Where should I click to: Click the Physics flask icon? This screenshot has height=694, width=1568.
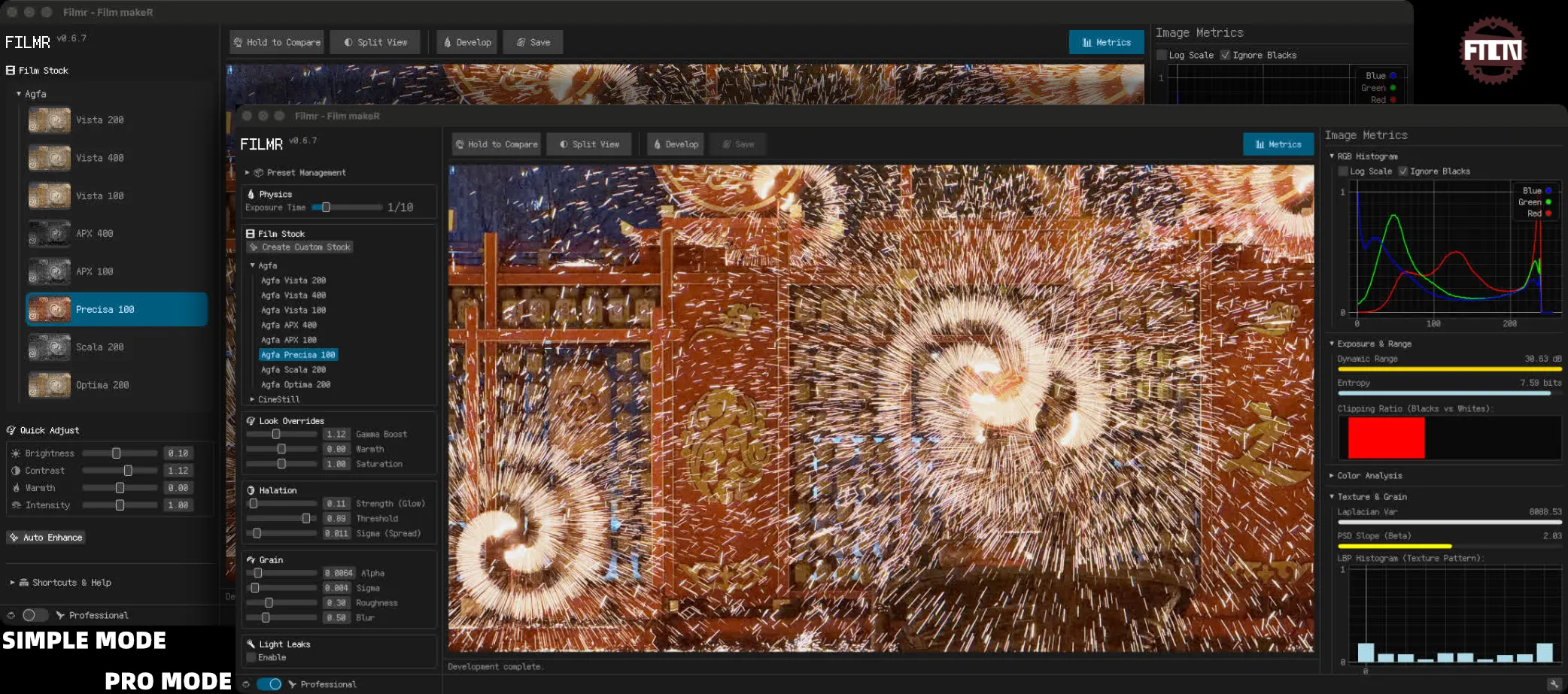tap(251, 194)
